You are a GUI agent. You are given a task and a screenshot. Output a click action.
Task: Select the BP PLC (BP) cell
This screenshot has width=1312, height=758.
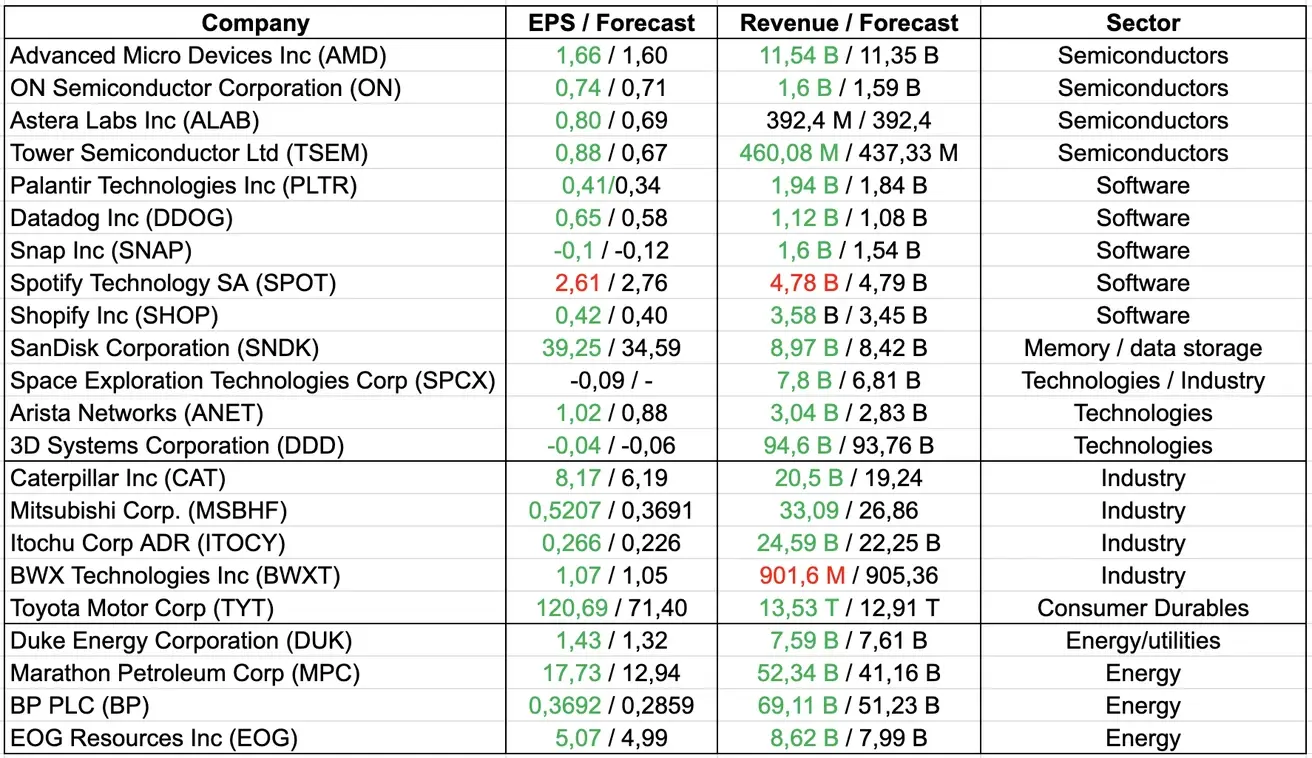click(x=256, y=706)
